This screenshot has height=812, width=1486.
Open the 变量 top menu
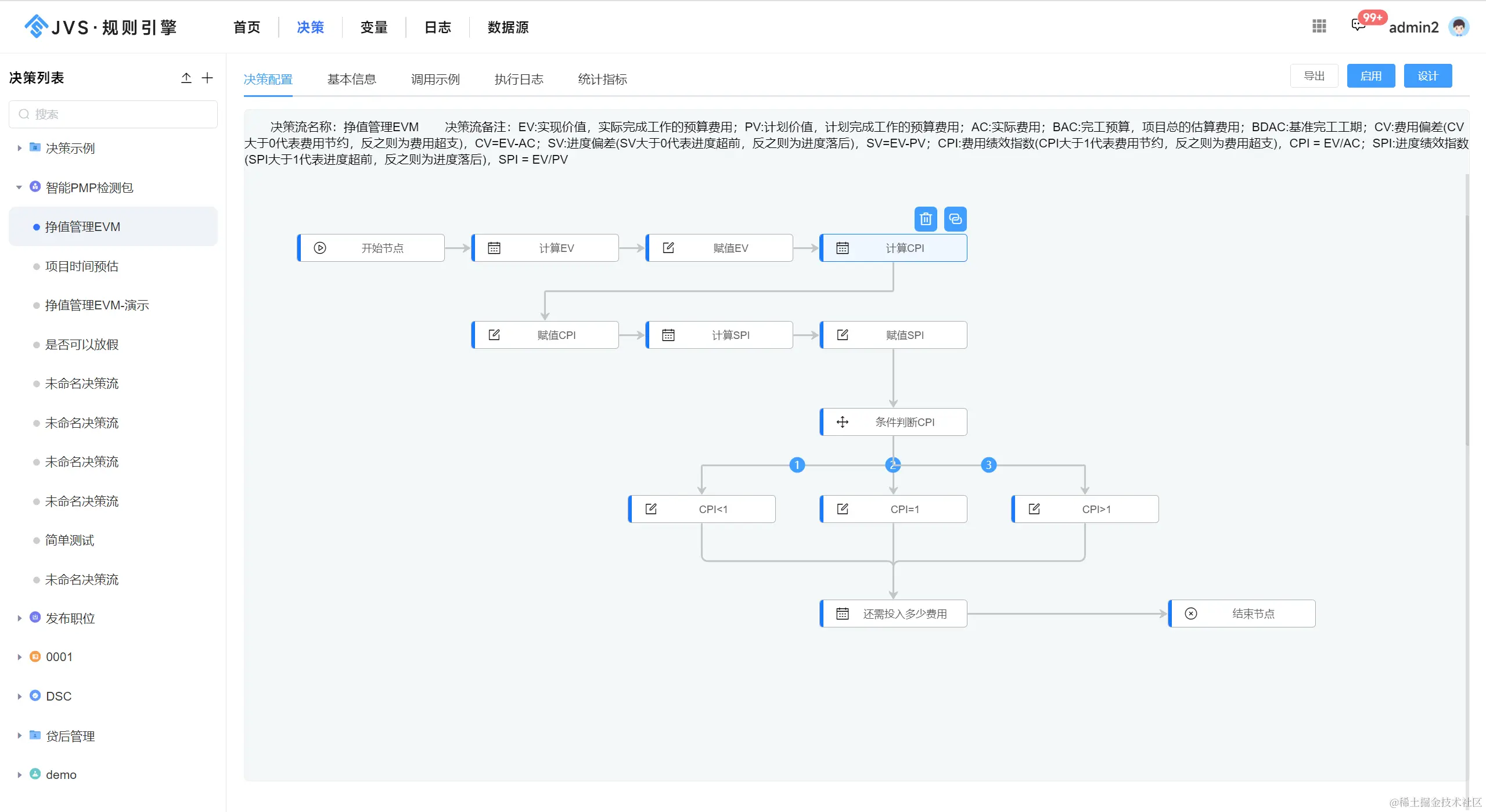tap(373, 27)
